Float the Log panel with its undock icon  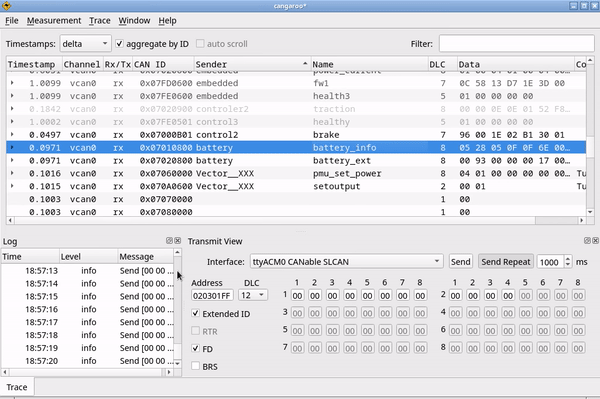(x=169, y=241)
